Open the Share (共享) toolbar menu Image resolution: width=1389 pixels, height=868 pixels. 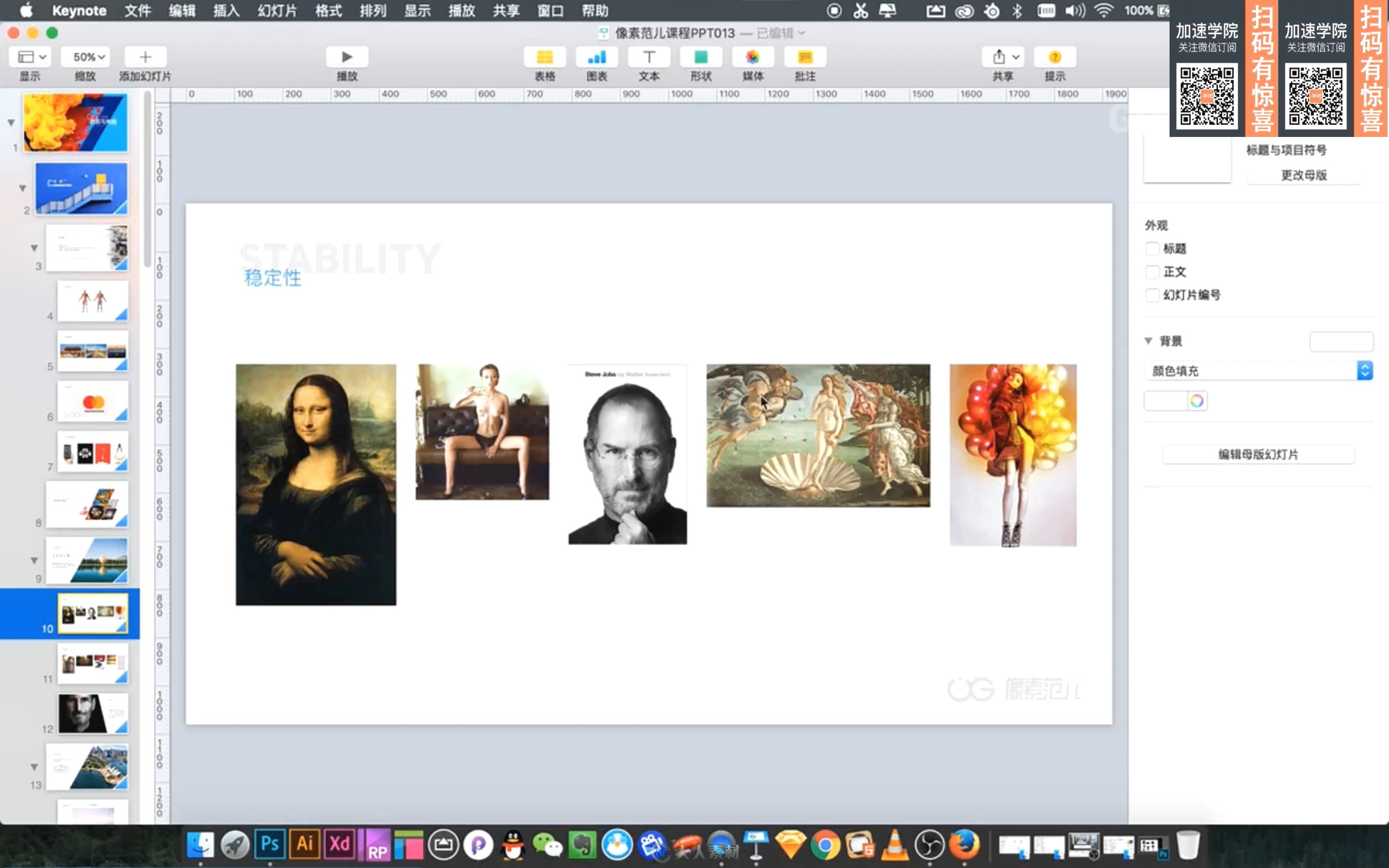coord(1003,57)
